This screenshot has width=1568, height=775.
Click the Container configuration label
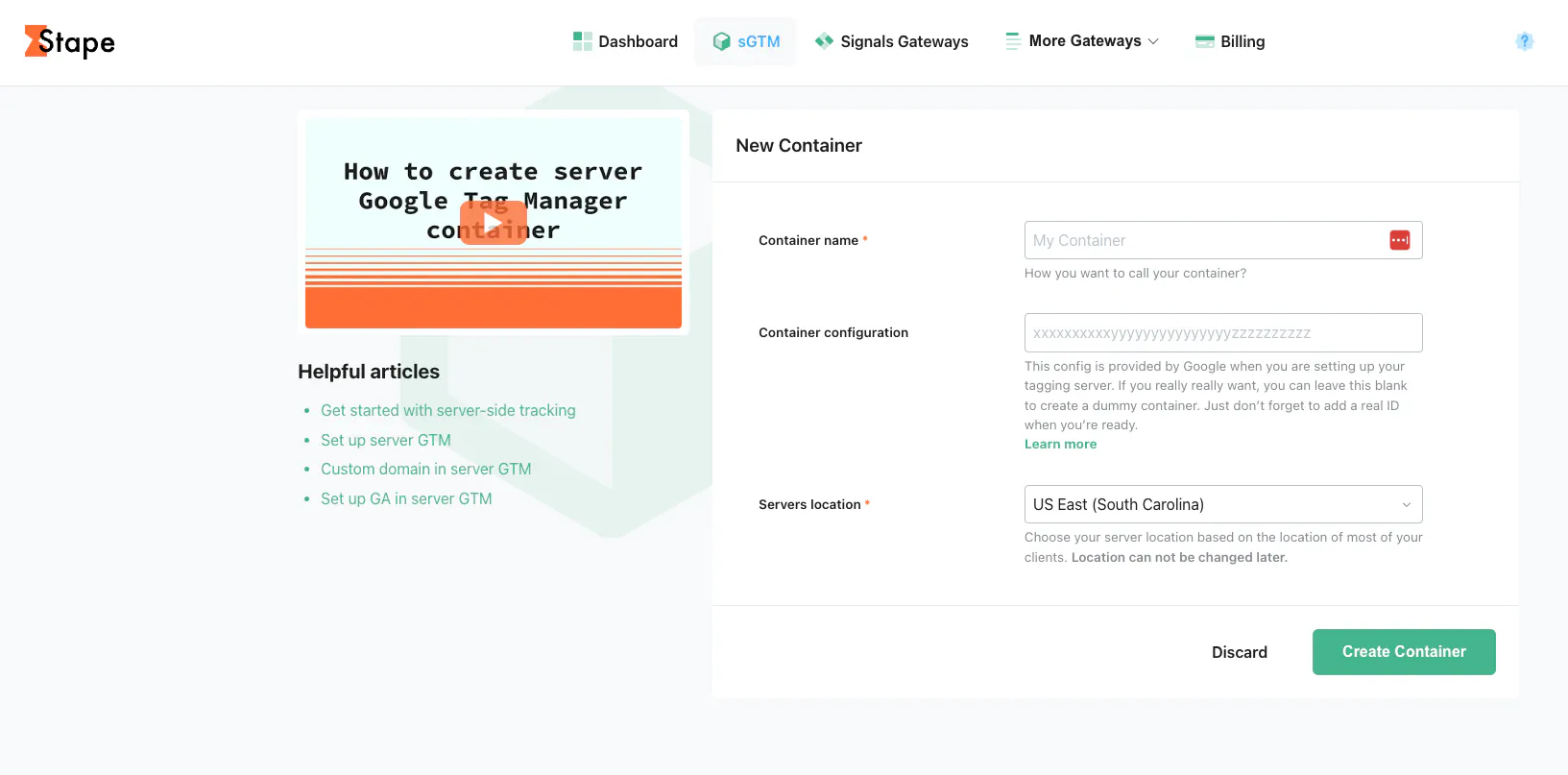[833, 332]
